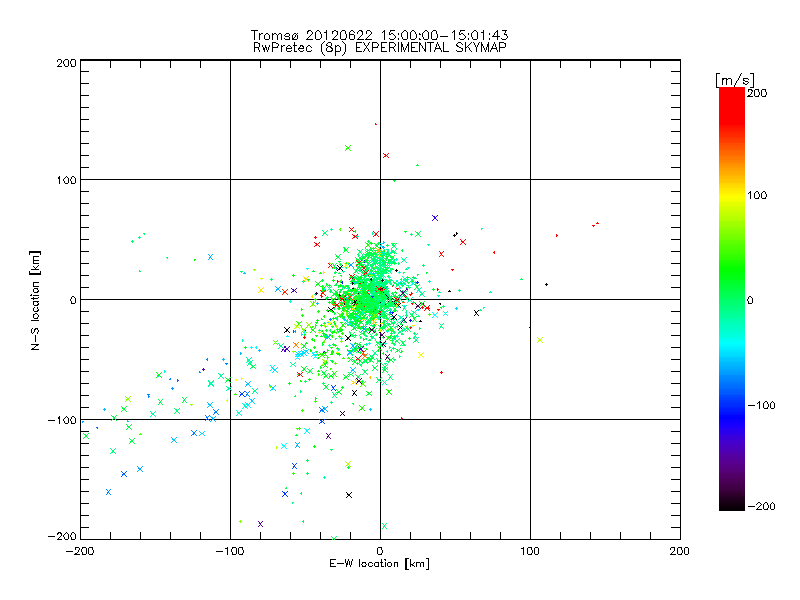This screenshot has height=600, width=800.
Task: Click the black bottom of the velocity colorbar
Action: pos(732,503)
